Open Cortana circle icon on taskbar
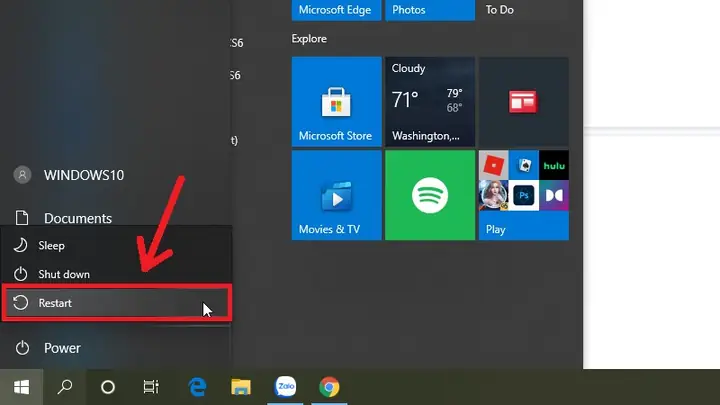The image size is (720, 405). coord(108,387)
